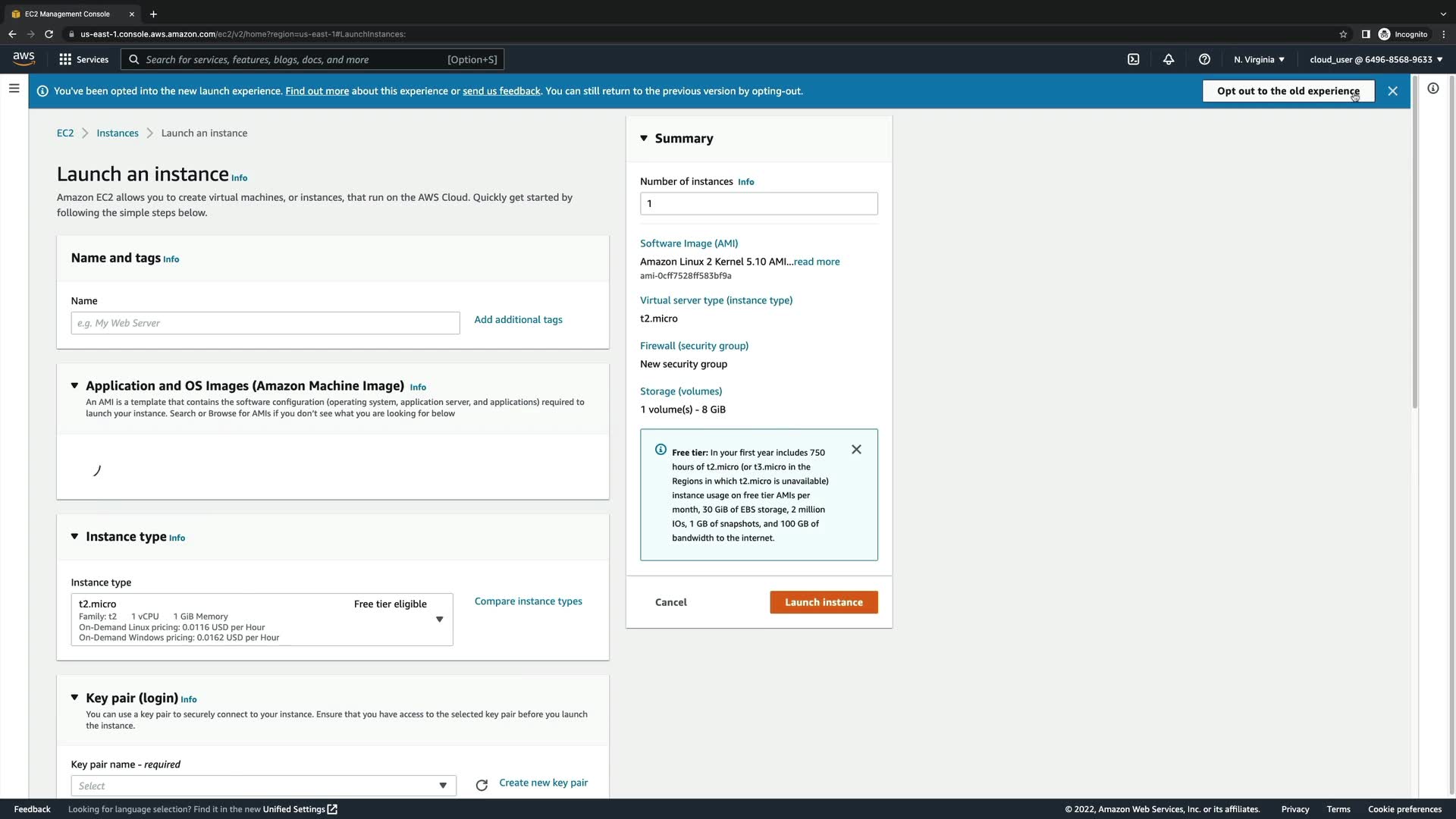Screen dimensions: 1456x819
Task: Open the N. Virginia region dropdown
Action: (1259, 59)
